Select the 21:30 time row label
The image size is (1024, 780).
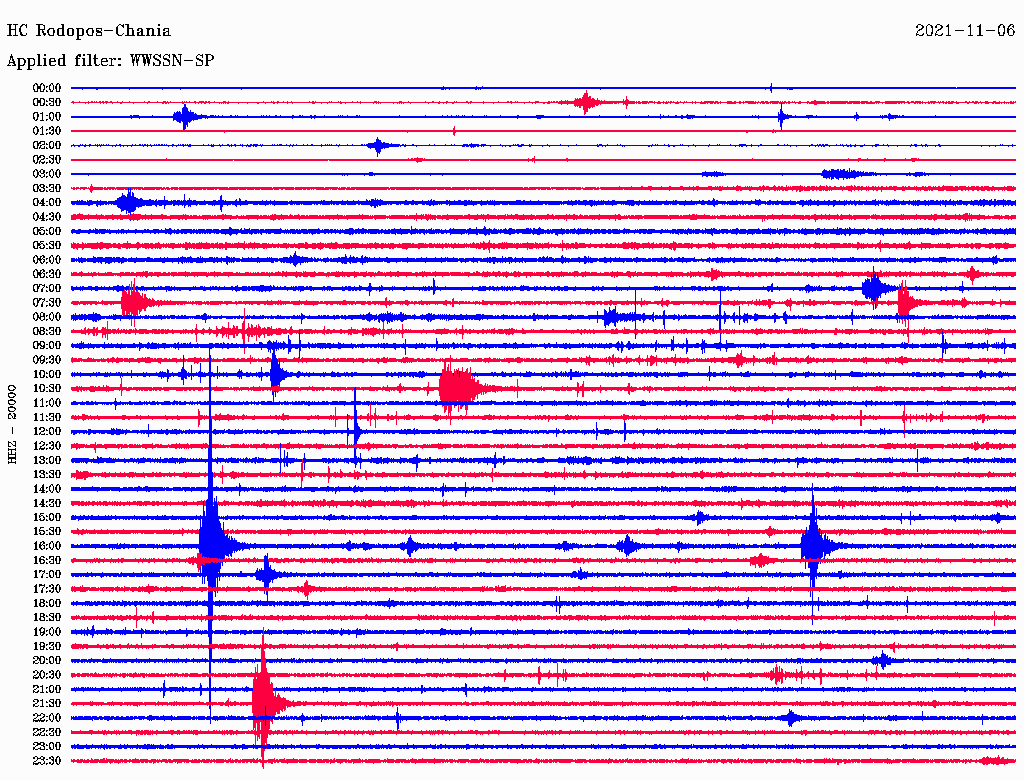(47, 704)
